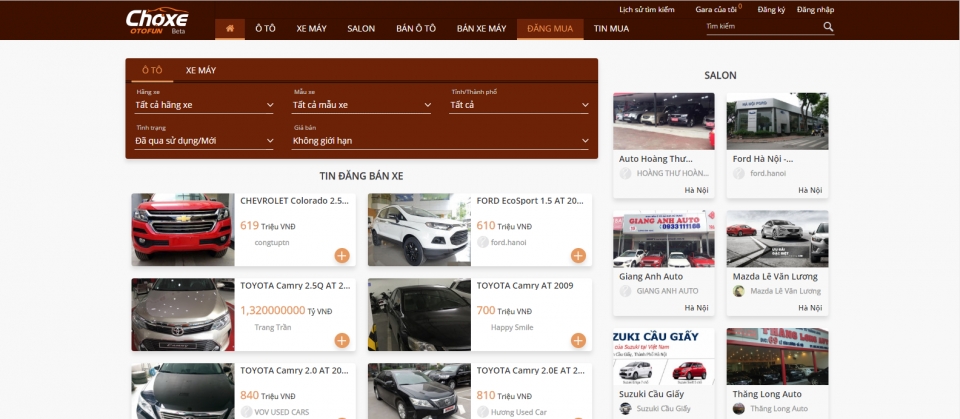960x419 pixels.
Task: Open the TIN MUA menu item
Action: (611, 29)
